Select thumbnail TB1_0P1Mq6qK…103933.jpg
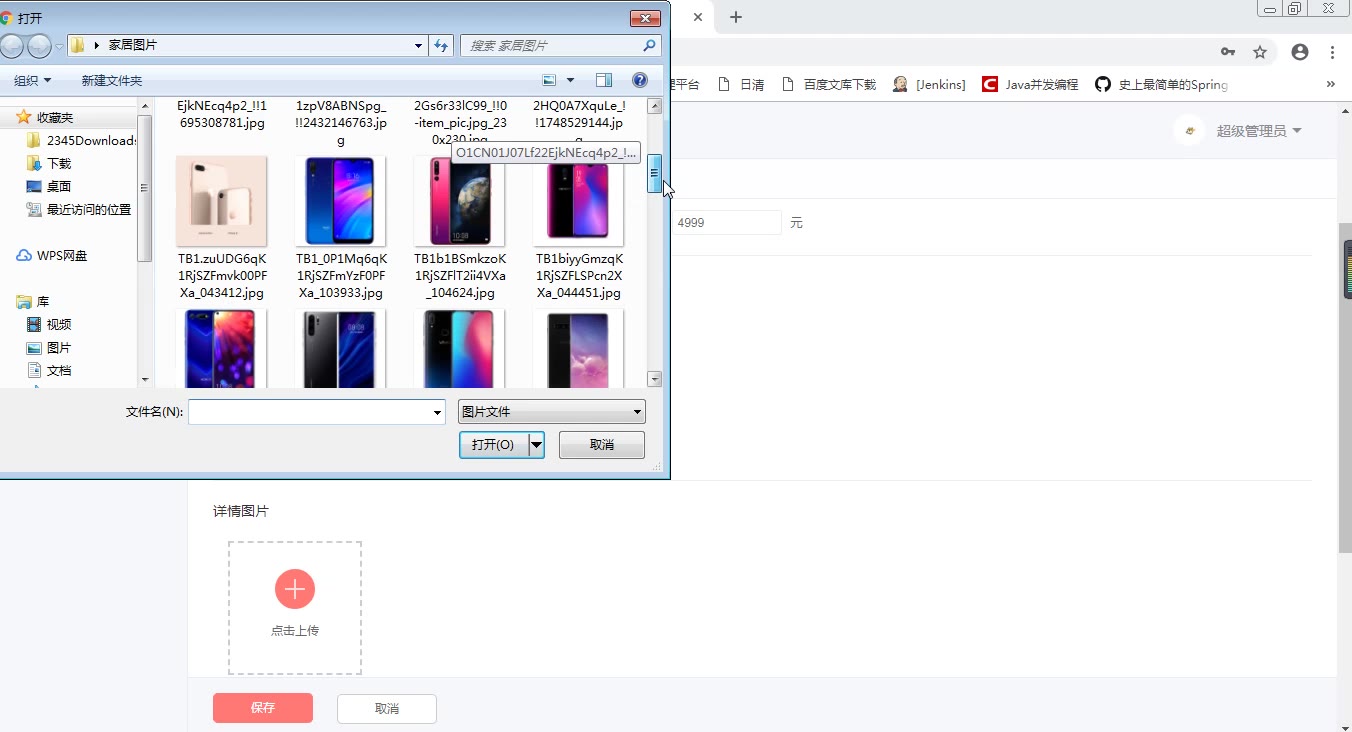The image size is (1352, 732). [x=340, y=201]
